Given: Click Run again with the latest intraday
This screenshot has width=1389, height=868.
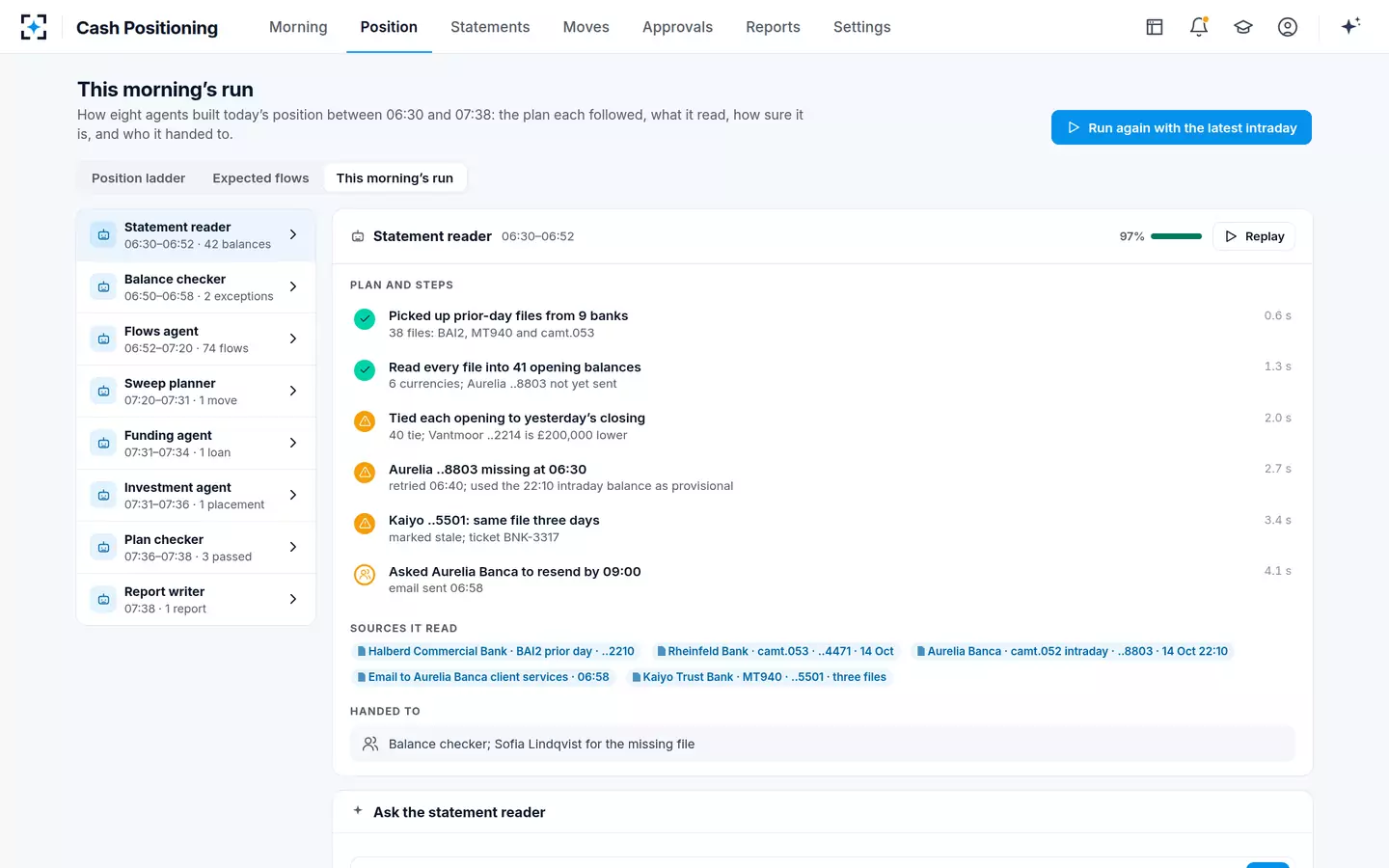Looking at the screenshot, I should tap(1182, 127).
